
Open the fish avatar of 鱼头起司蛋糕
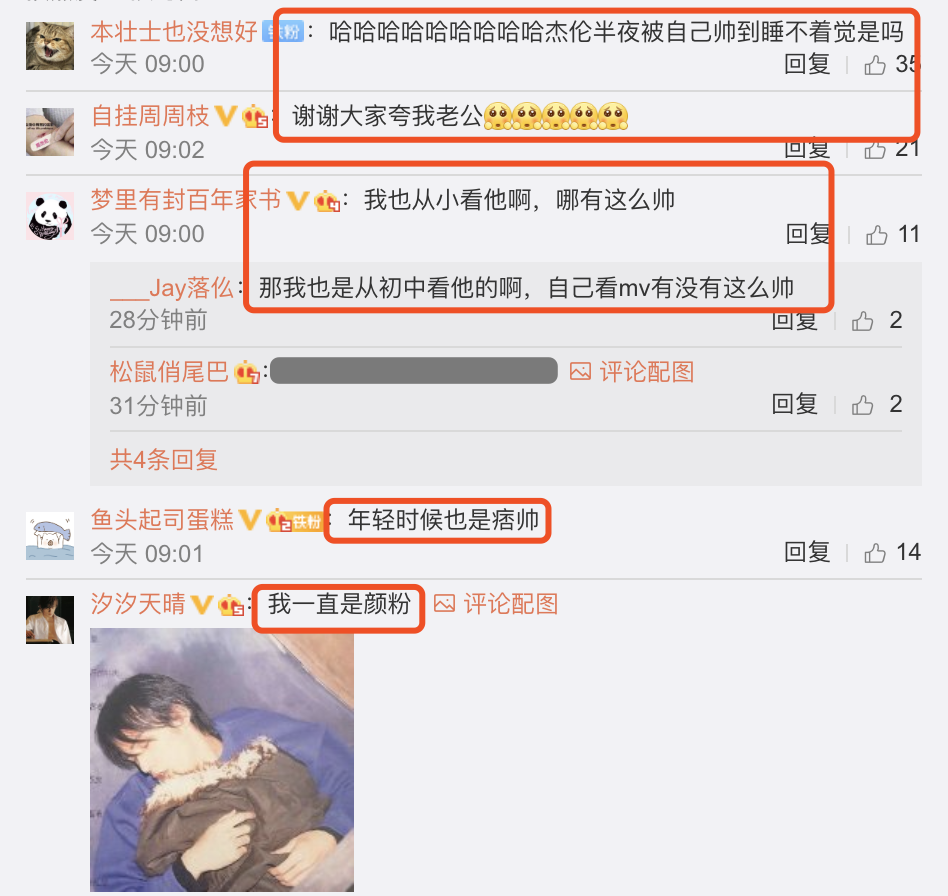pos(50,536)
